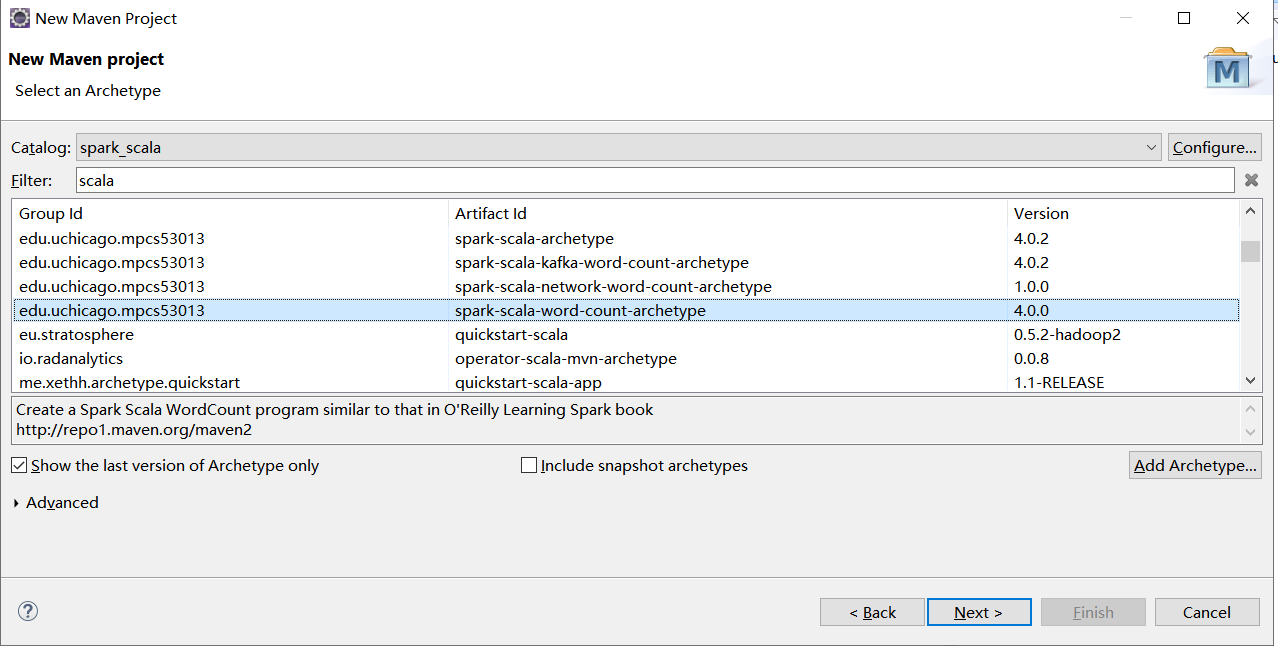Sort by the Group Id column header
This screenshot has height=646, width=1278.
click(230, 213)
